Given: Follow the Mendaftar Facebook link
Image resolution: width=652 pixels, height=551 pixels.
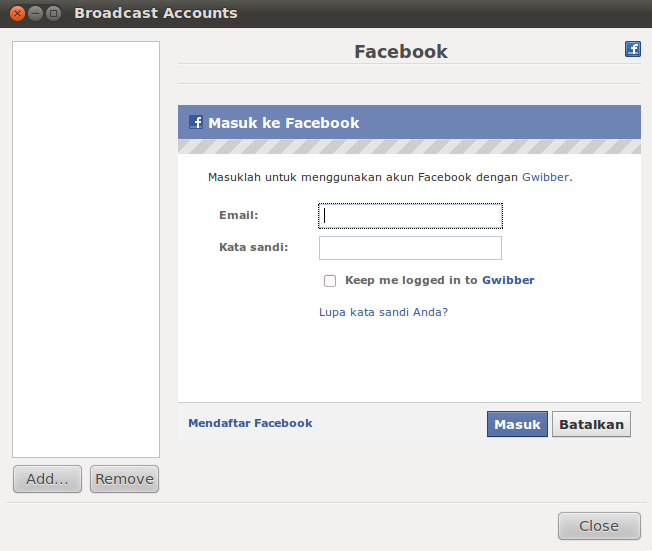Looking at the screenshot, I should pyautogui.click(x=250, y=423).
